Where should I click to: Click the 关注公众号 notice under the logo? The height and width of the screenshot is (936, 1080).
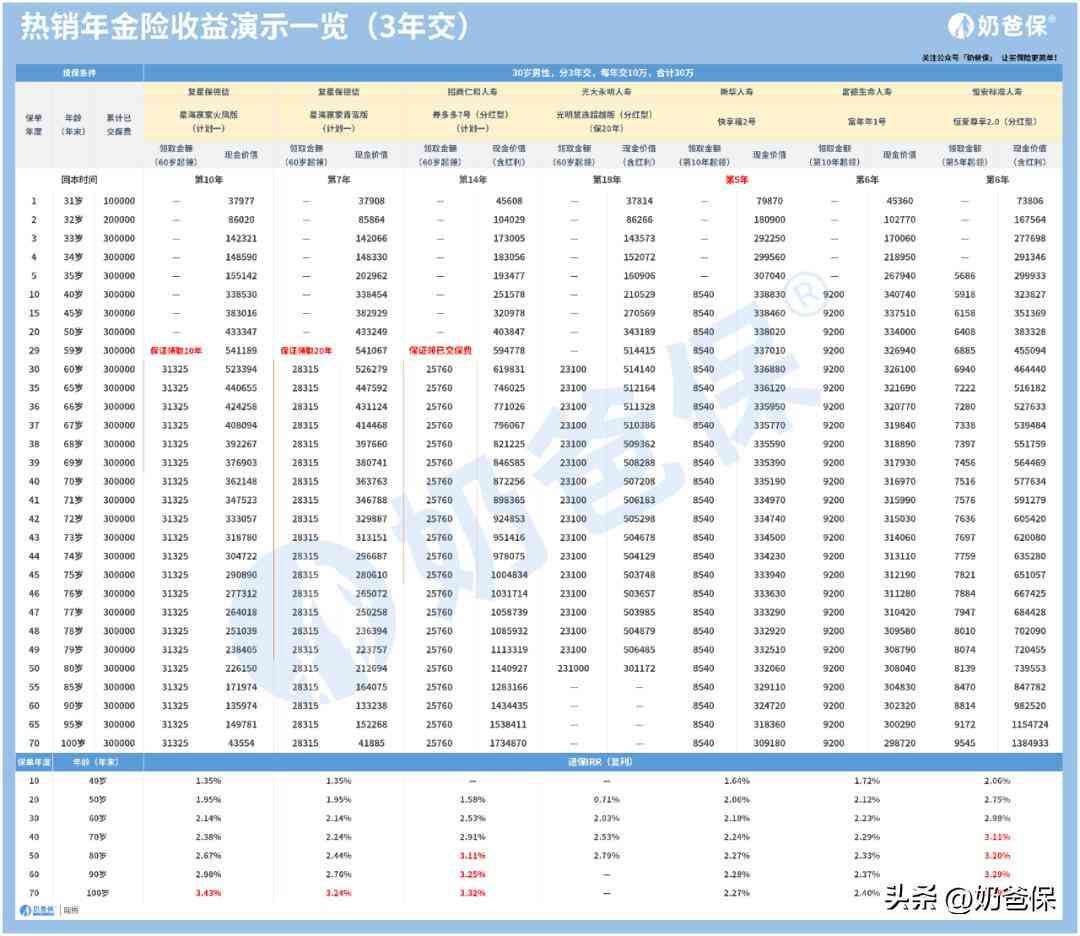point(988,58)
